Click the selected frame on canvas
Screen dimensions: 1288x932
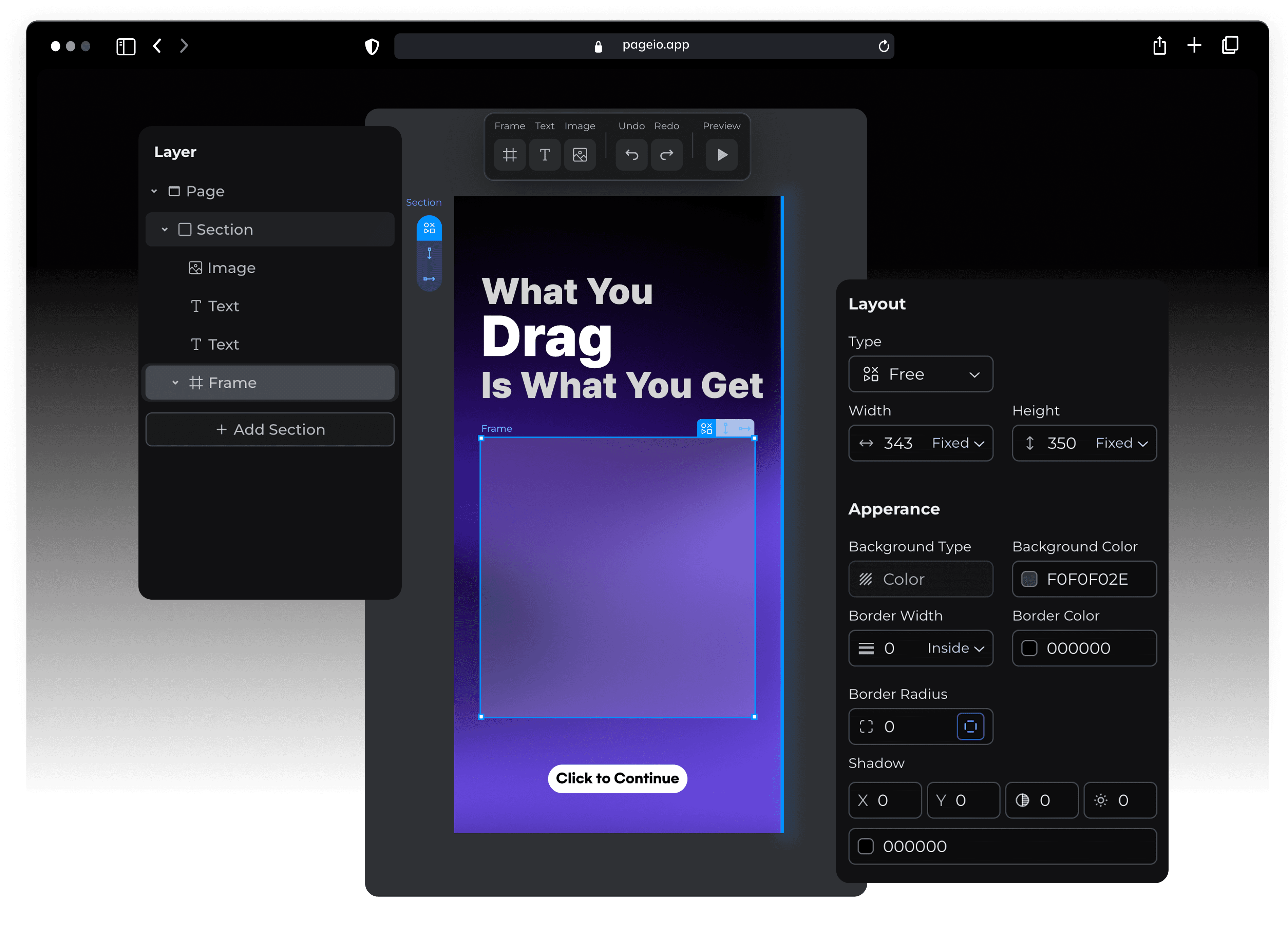(x=617, y=577)
